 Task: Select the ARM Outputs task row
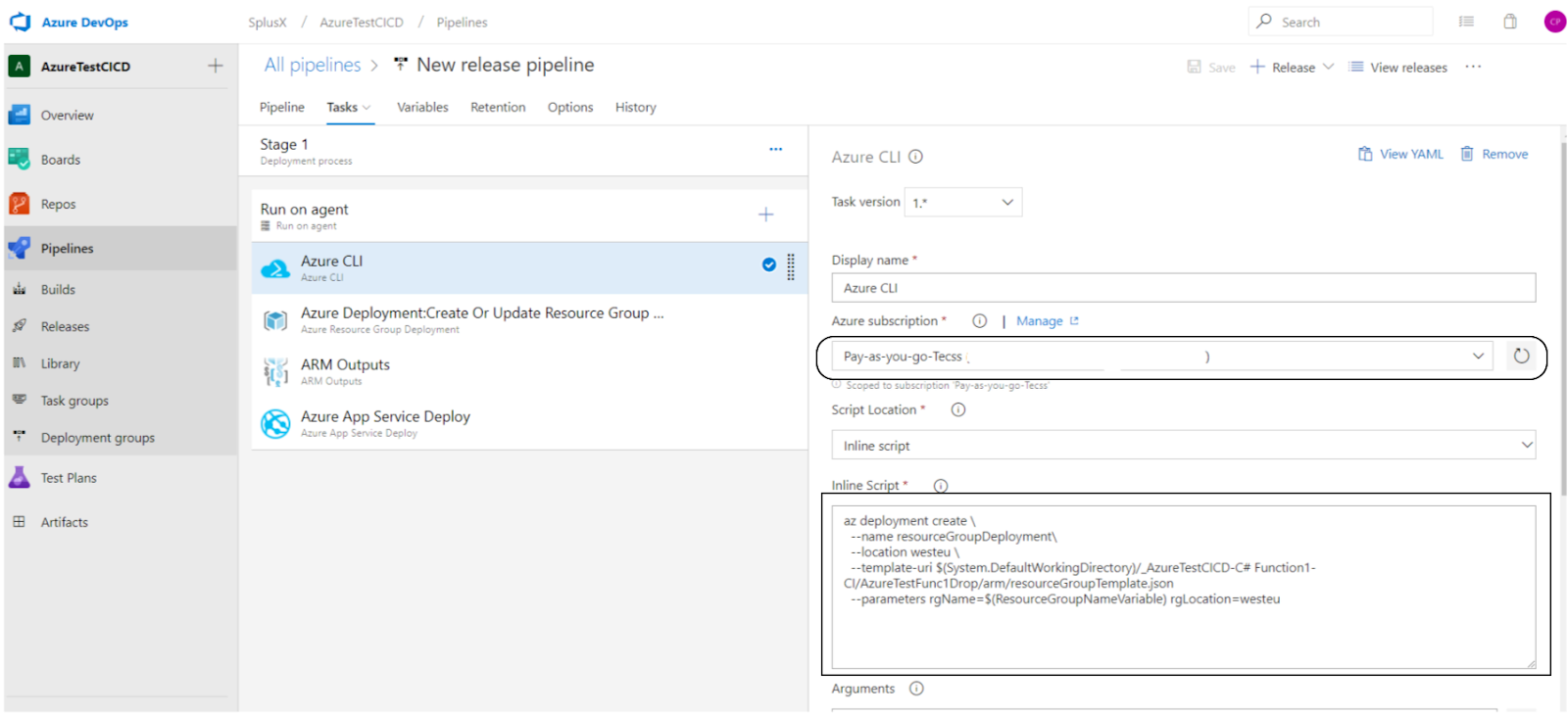coord(529,372)
